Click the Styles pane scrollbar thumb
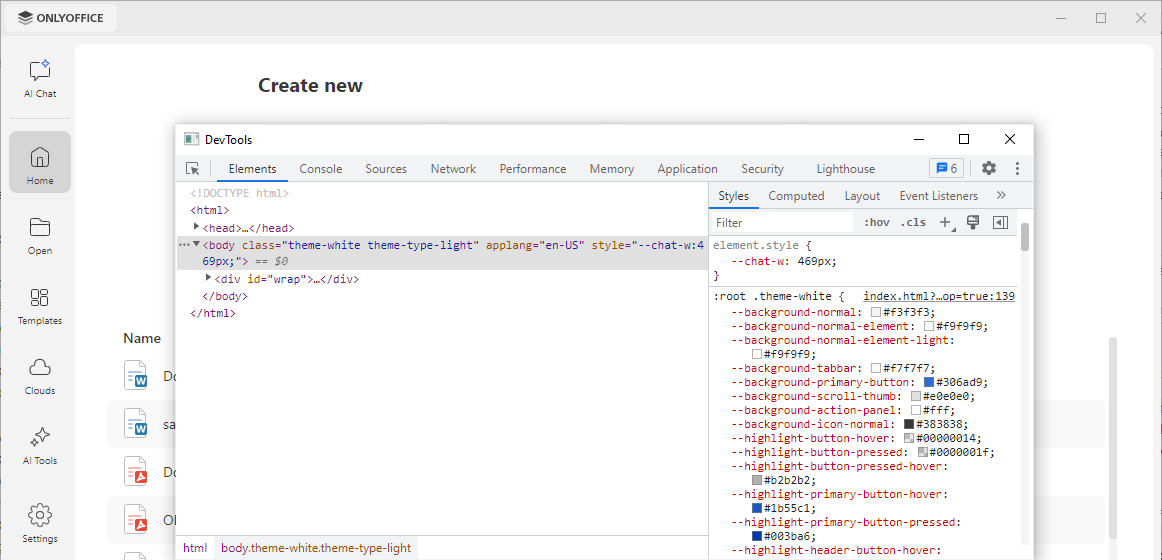This screenshot has height=560, width=1162. point(1025,237)
